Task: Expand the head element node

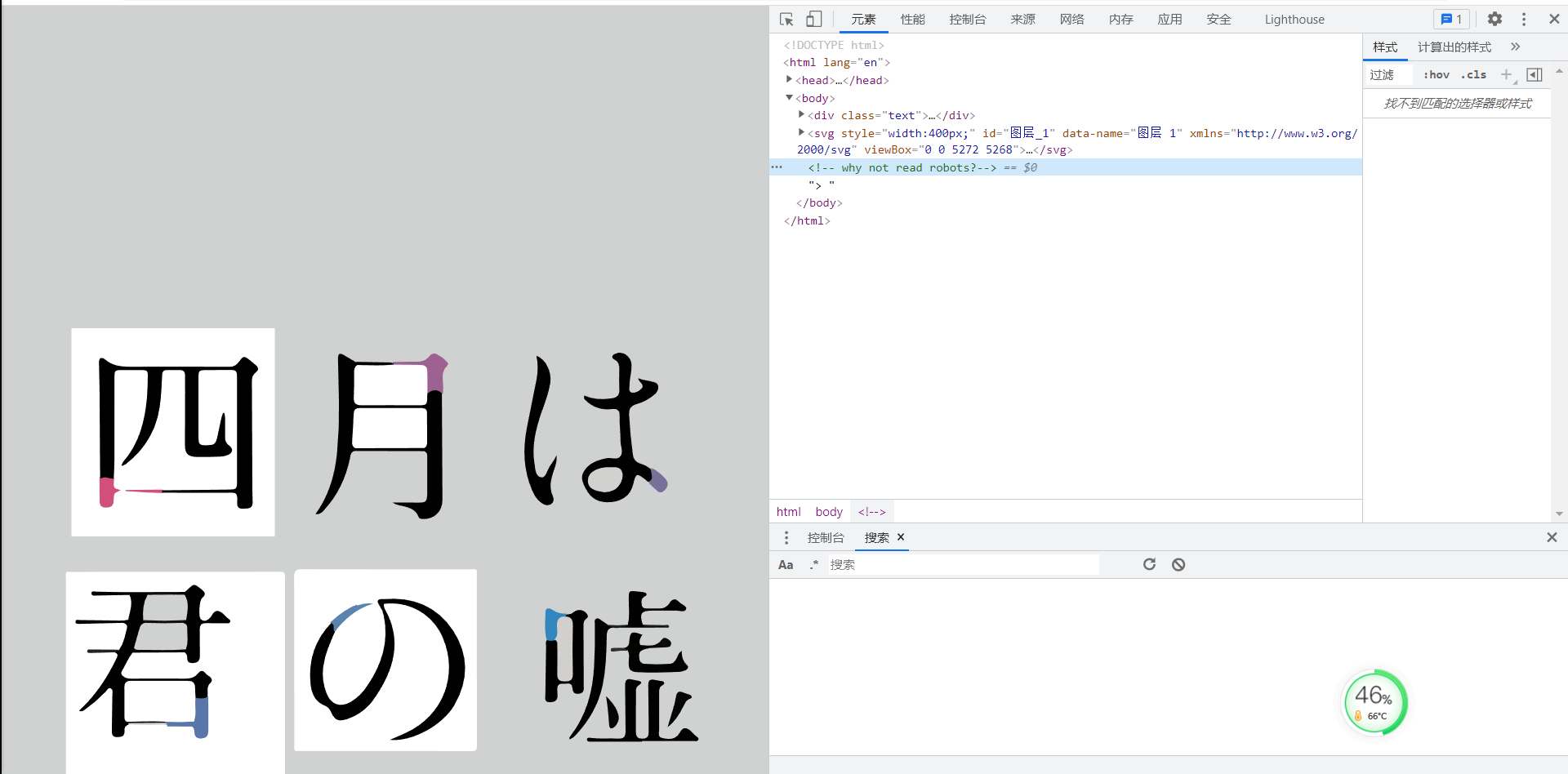Action: click(789, 79)
